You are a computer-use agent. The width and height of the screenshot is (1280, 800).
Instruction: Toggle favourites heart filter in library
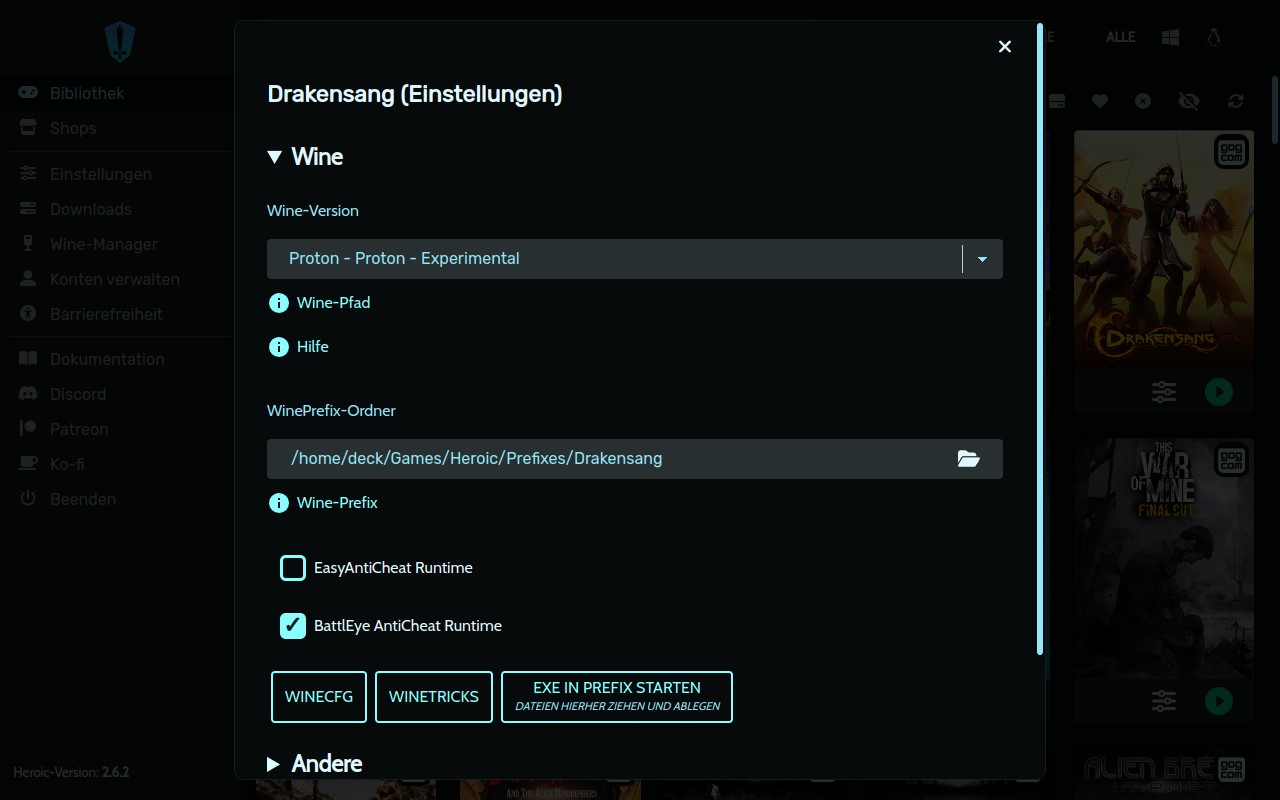[1100, 101]
